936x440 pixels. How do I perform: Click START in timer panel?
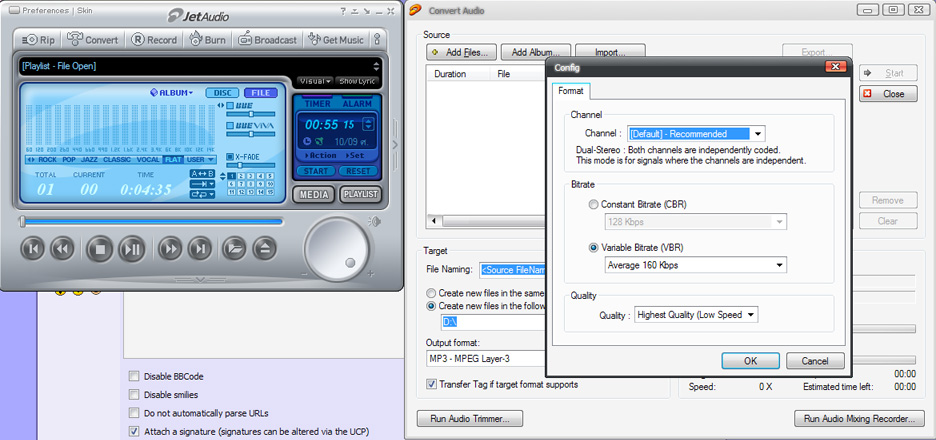tap(315, 171)
